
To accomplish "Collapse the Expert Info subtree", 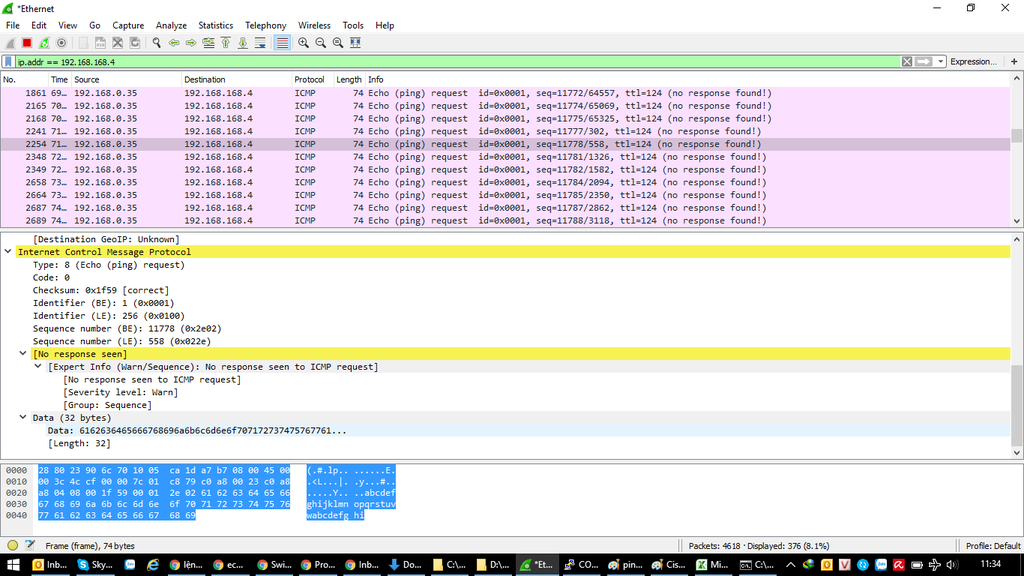I will 39,367.
